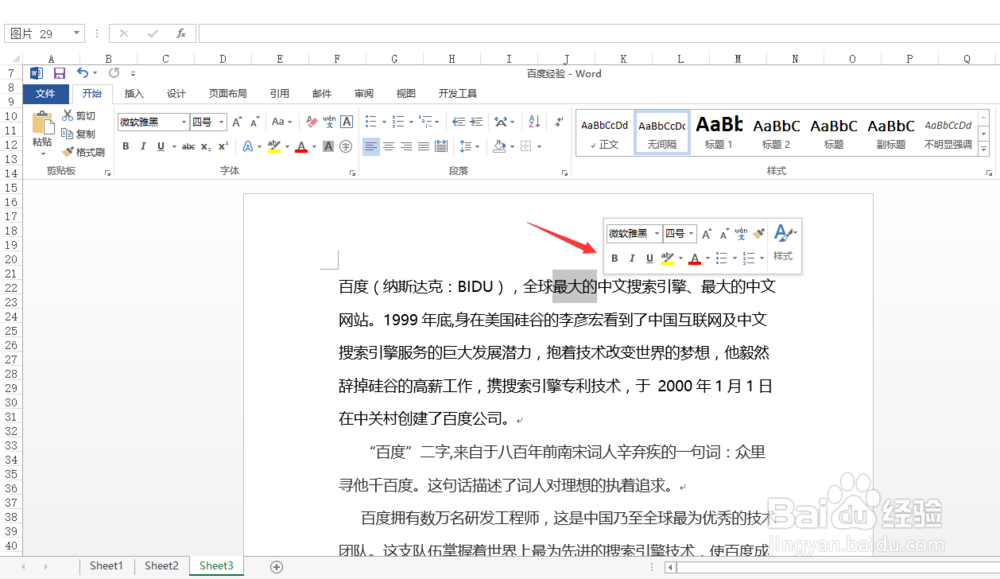Select the Sheet2 worksheet tab
Image resolution: width=1000 pixels, height=579 pixels.
[x=161, y=566]
